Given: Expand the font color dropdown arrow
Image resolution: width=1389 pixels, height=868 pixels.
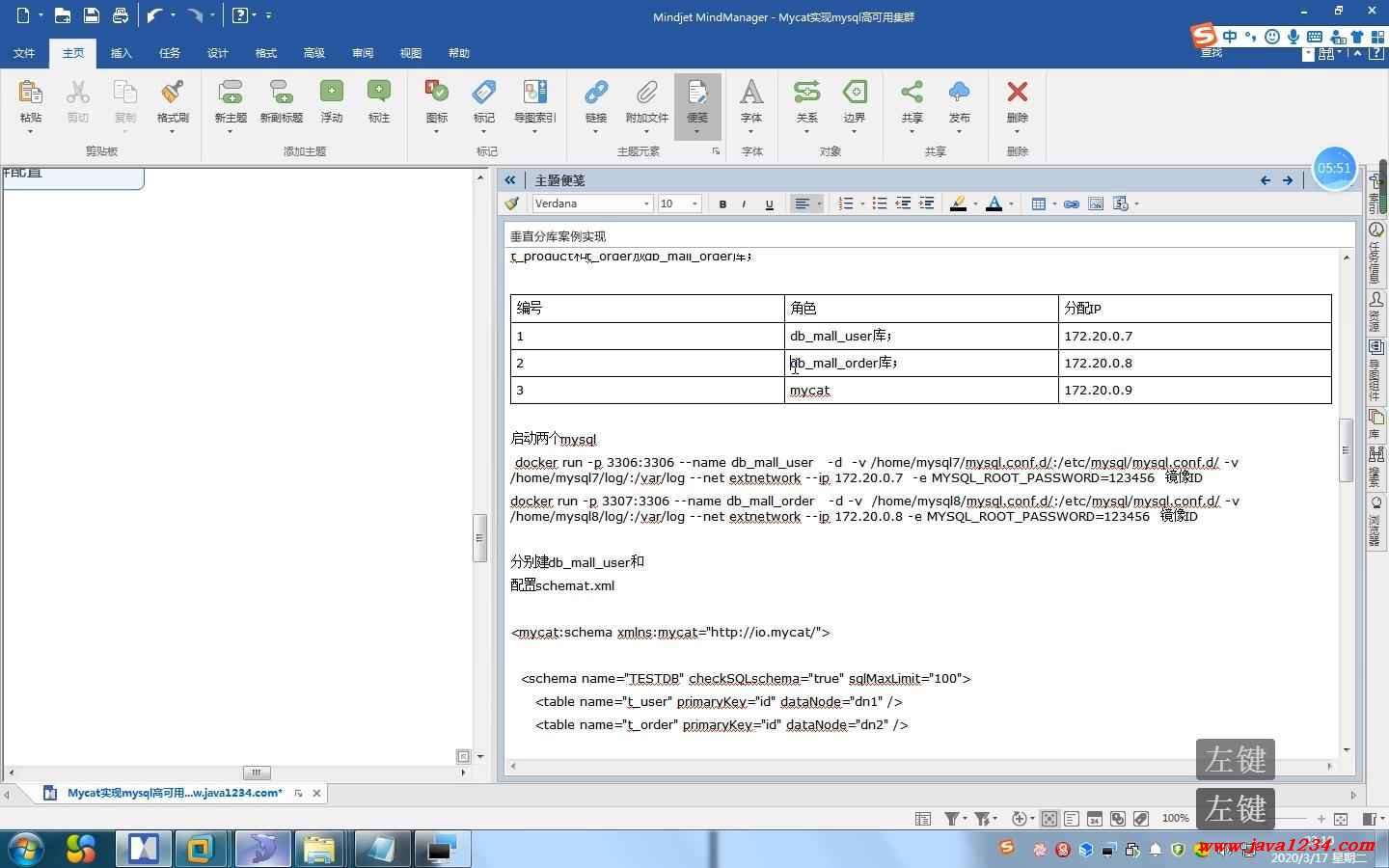Looking at the screenshot, I should click(x=1011, y=203).
